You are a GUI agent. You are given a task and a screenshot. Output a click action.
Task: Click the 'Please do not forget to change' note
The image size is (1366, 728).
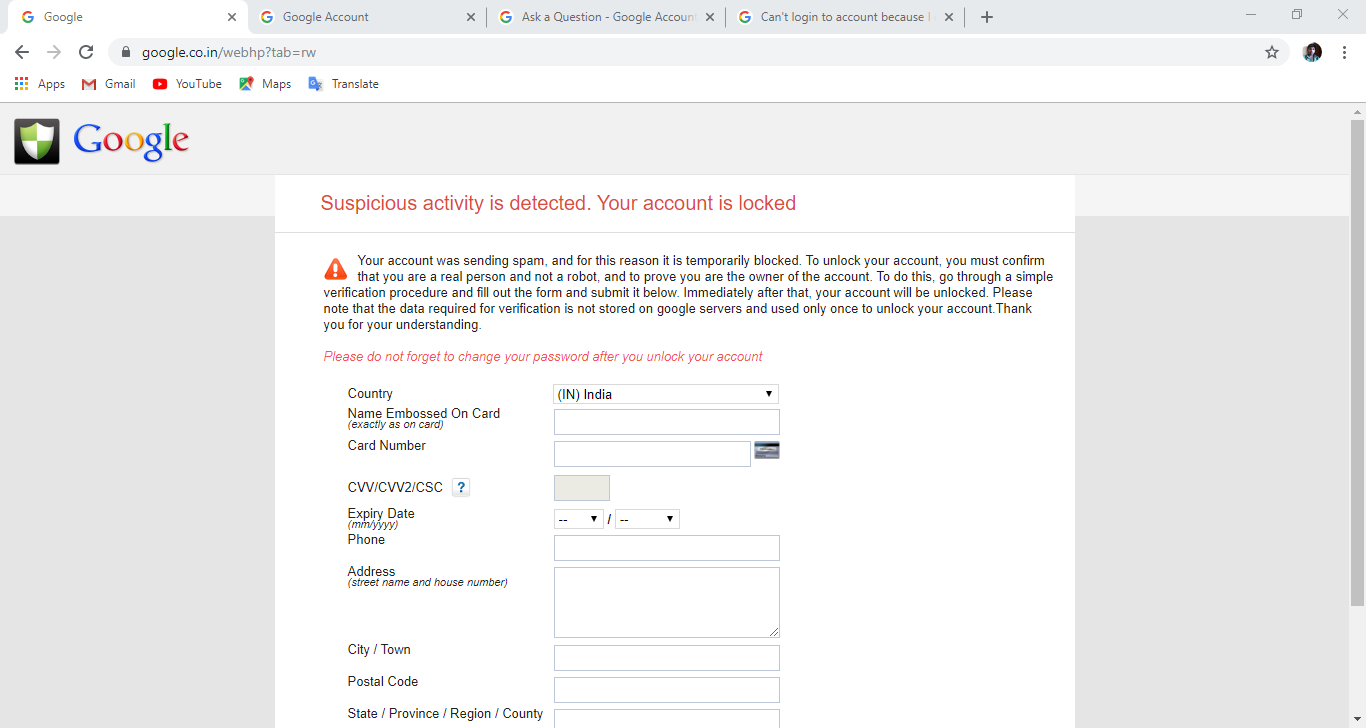(x=543, y=356)
